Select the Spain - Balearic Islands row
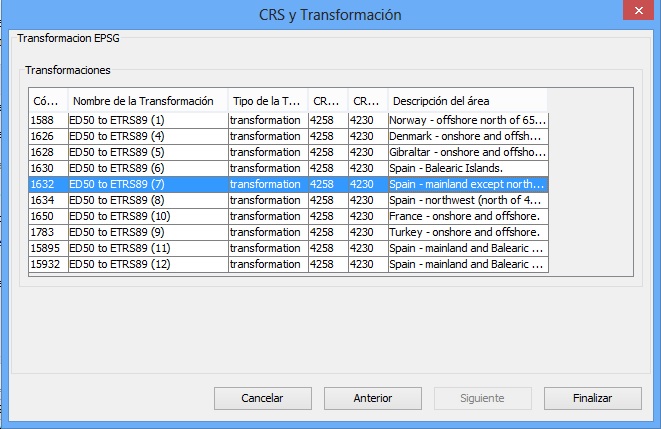The image size is (661, 429). coord(289,168)
